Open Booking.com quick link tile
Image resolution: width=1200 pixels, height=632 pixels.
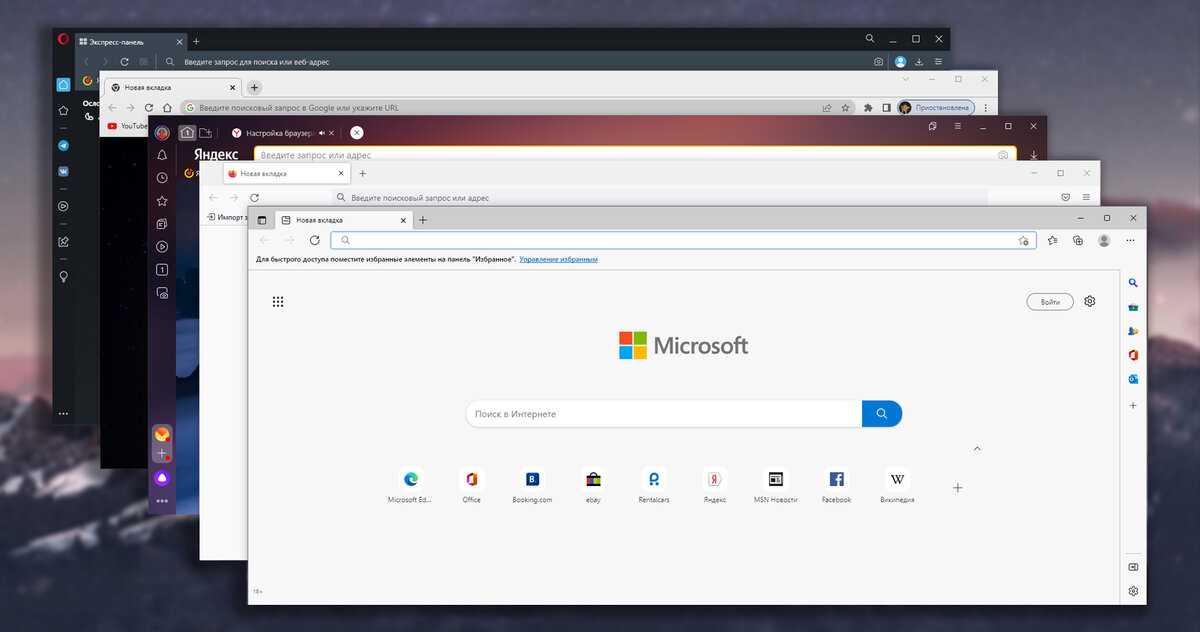pyautogui.click(x=532, y=486)
